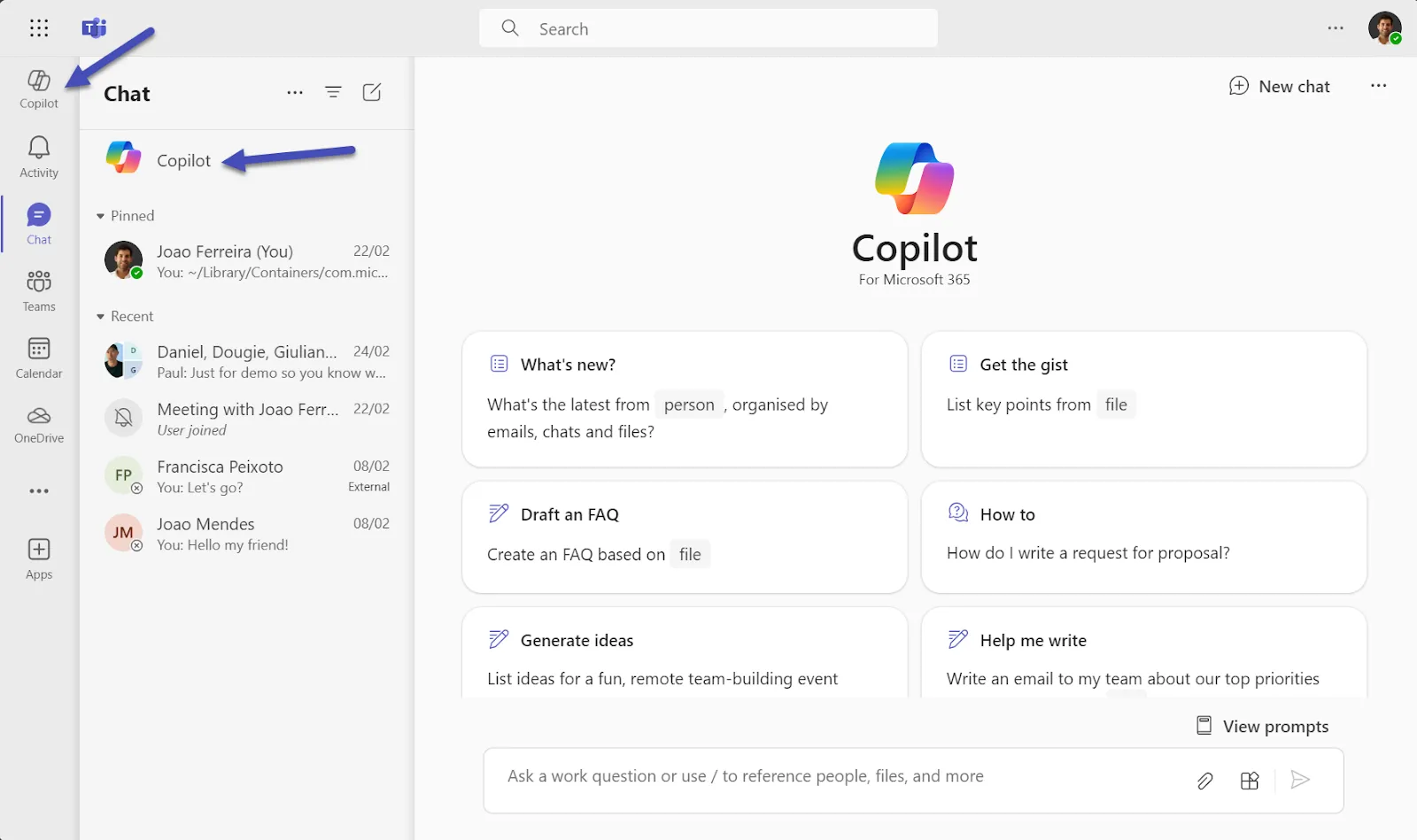Open Daniel, Dougie, Giulian... group chat

pos(247,361)
